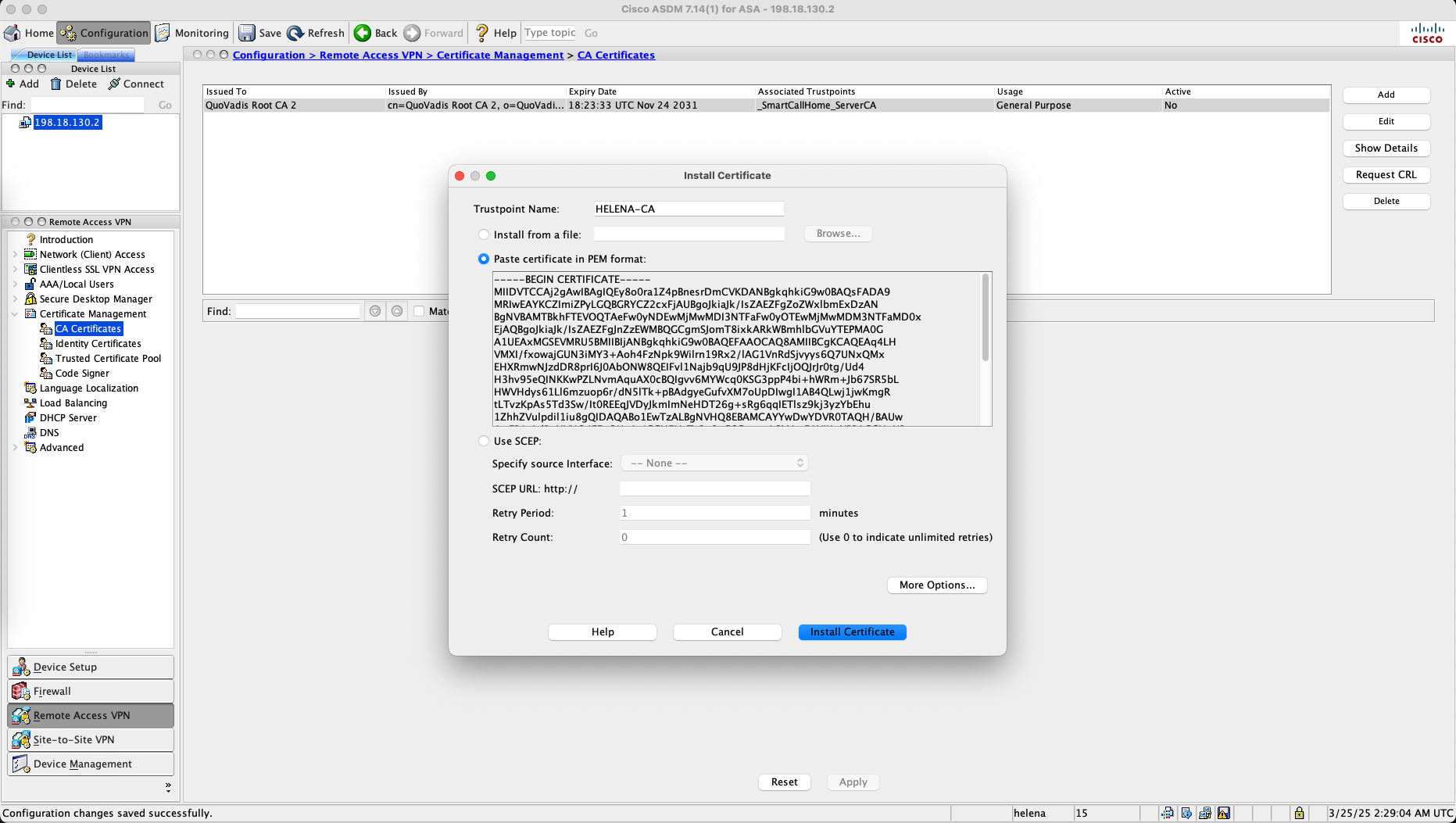Screen dimensions: 1456x823
Task: Click the green Back arrow icon
Action: [363, 33]
